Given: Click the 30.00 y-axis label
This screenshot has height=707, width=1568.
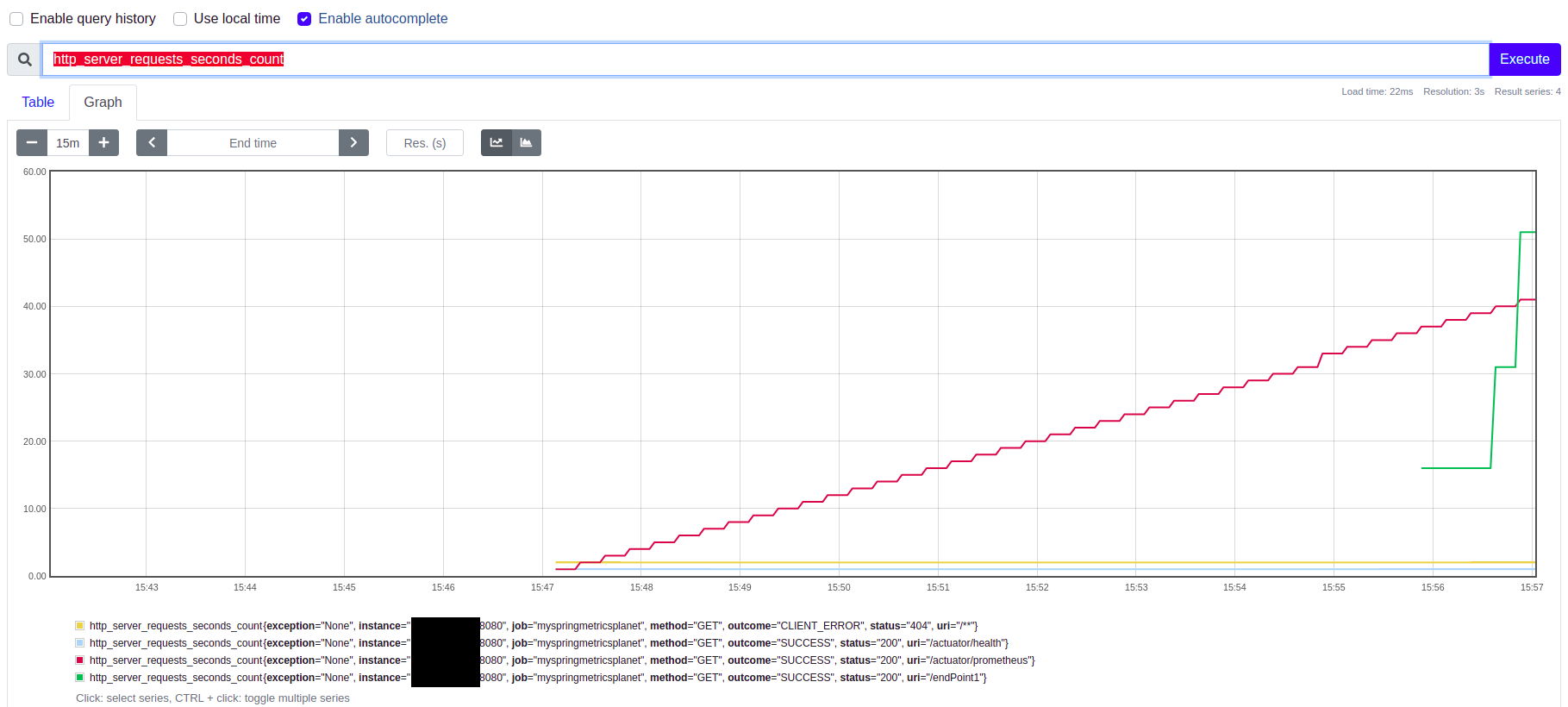Looking at the screenshot, I should [34, 374].
